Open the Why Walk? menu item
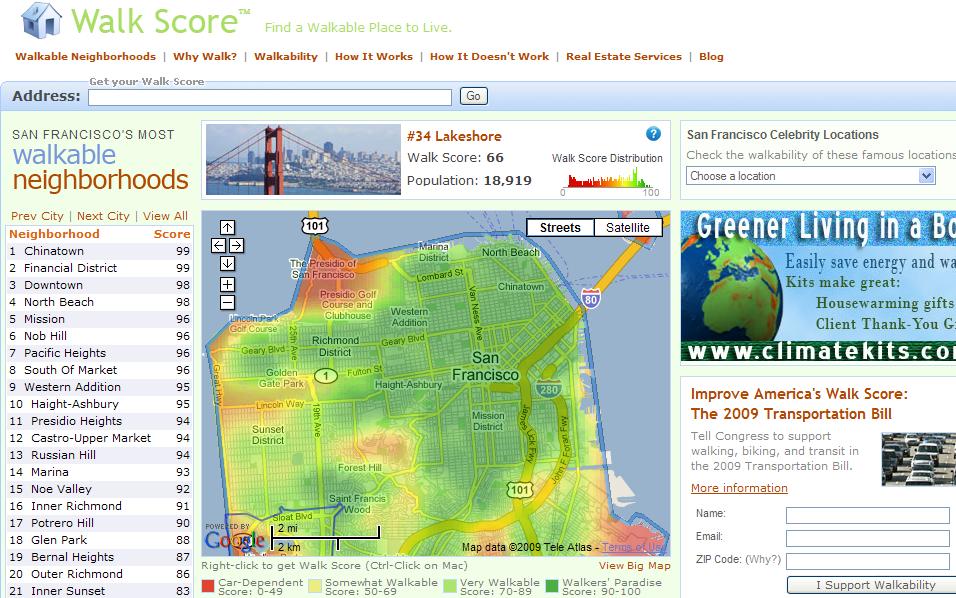 coord(205,56)
